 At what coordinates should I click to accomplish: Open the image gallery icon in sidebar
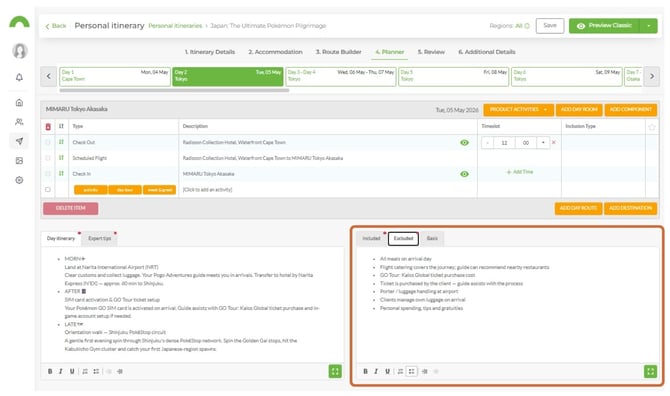click(19, 161)
